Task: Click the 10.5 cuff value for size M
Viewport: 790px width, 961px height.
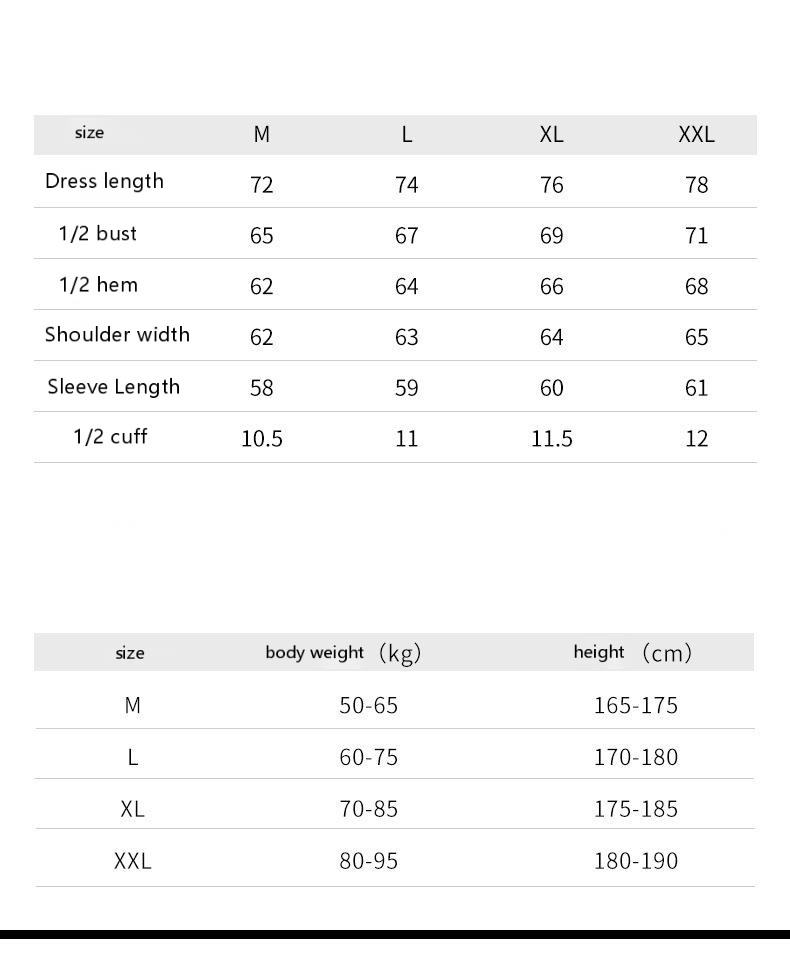Action: (x=262, y=439)
